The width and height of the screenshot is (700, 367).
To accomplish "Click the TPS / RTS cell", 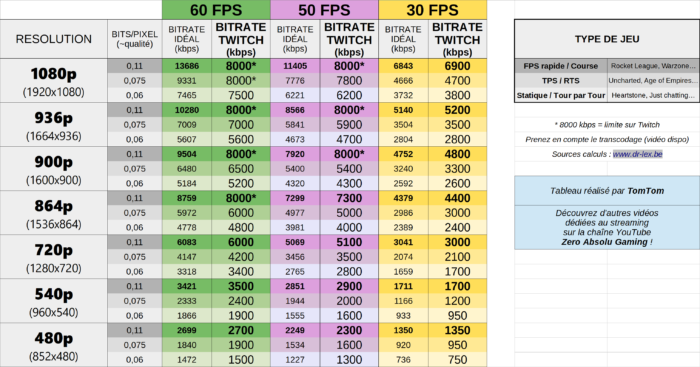I will [561, 81].
